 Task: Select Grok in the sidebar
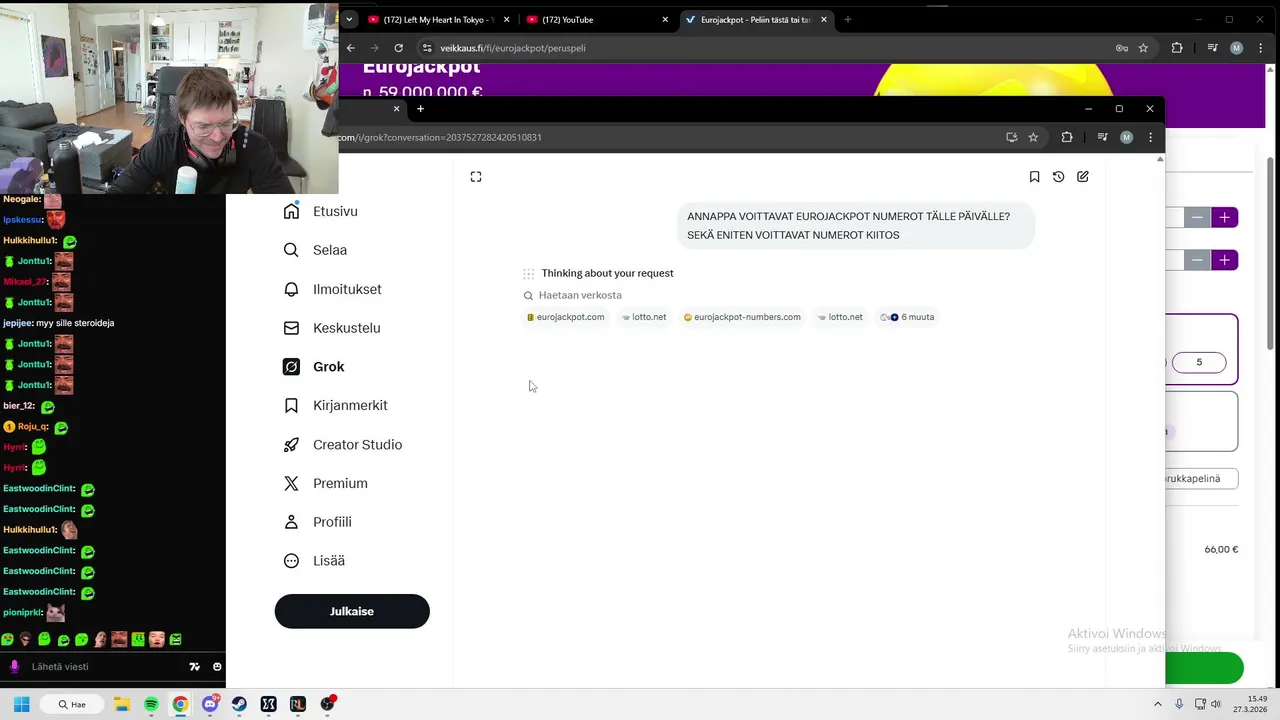click(314, 367)
